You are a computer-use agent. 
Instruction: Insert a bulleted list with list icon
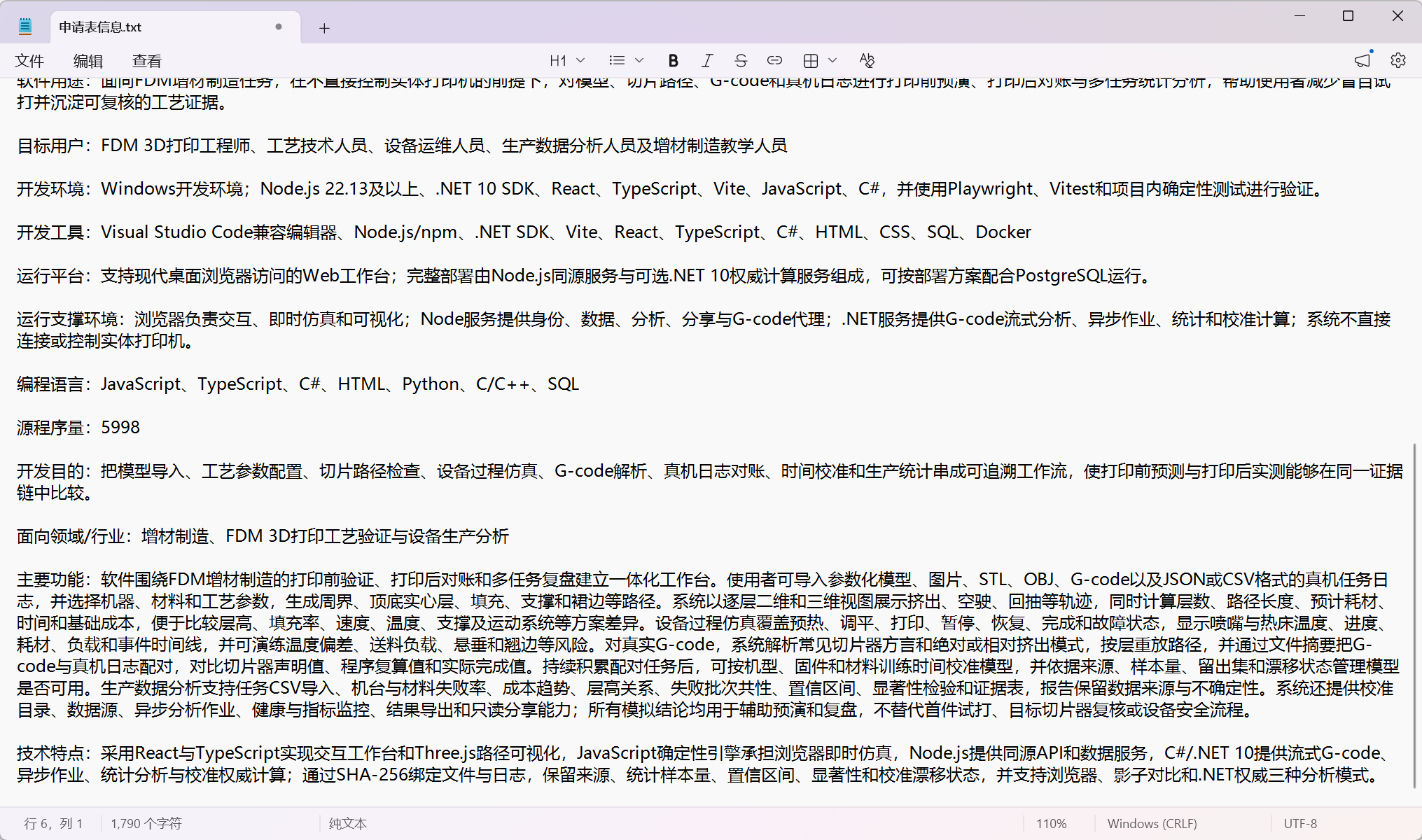tap(617, 61)
